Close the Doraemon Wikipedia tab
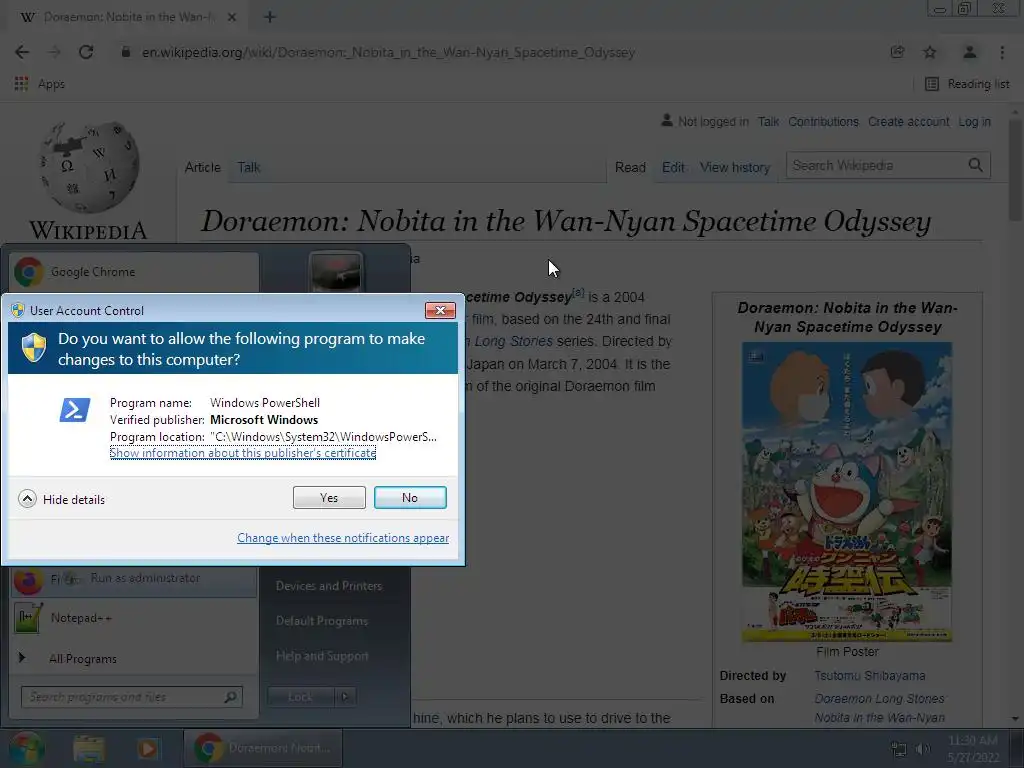Screen dimensions: 1024x768 [232, 17]
